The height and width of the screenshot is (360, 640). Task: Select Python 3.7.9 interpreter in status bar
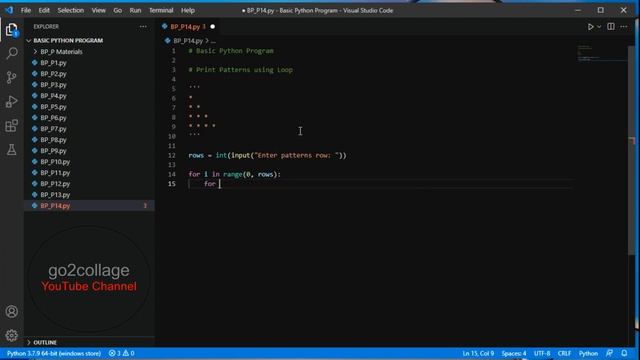(53, 353)
